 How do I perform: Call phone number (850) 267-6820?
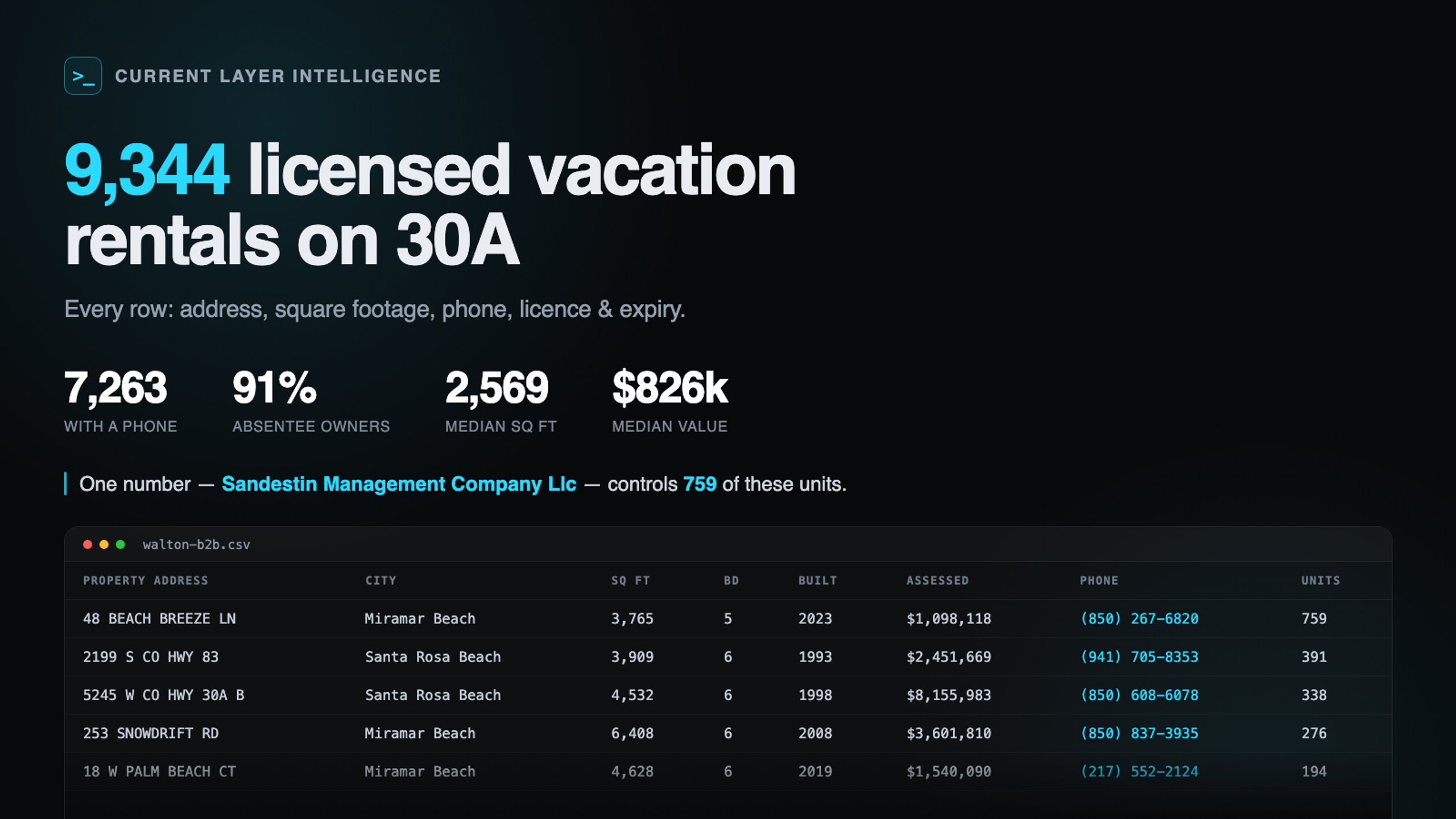(1139, 618)
